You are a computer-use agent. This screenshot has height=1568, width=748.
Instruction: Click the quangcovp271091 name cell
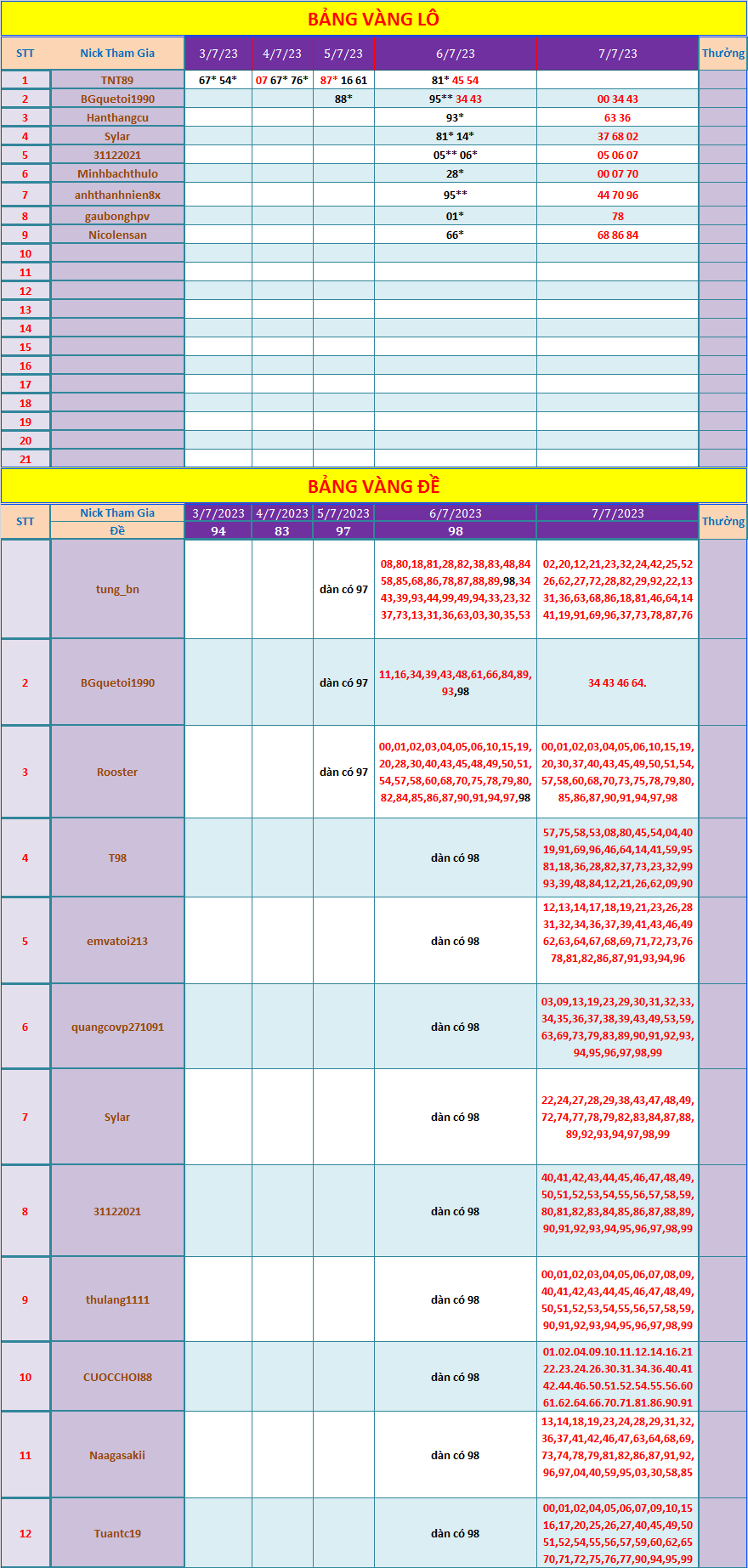[x=117, y=1027]
